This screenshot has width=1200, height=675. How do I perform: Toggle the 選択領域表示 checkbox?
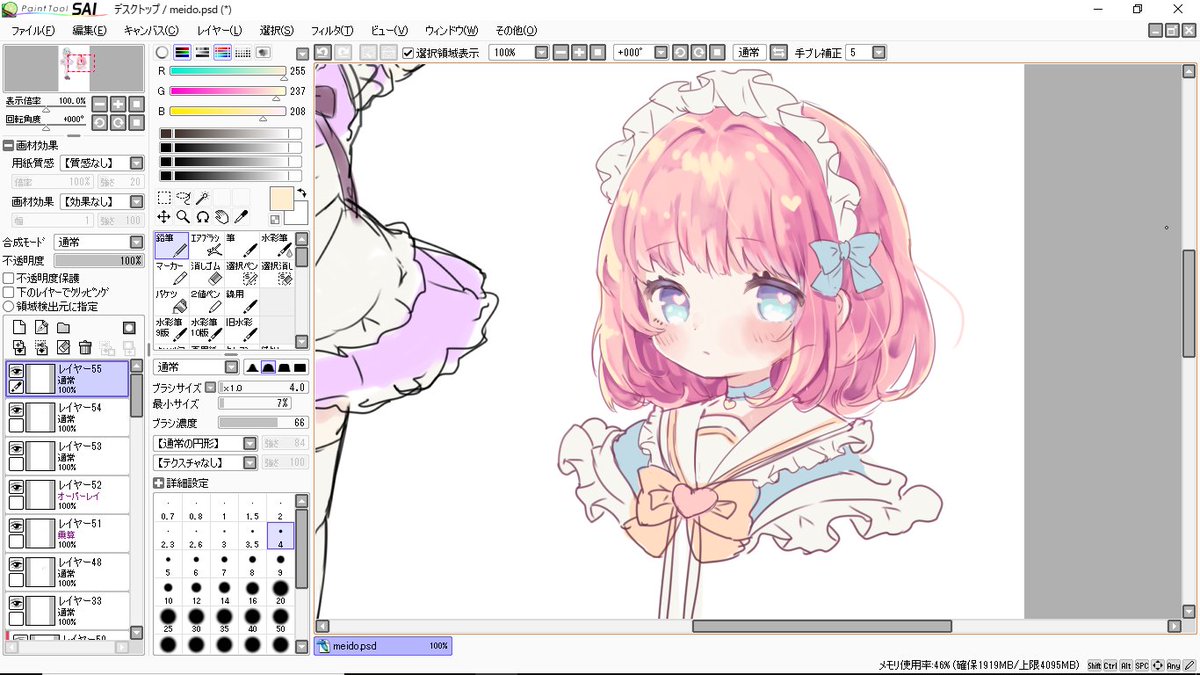pos(408,52)
